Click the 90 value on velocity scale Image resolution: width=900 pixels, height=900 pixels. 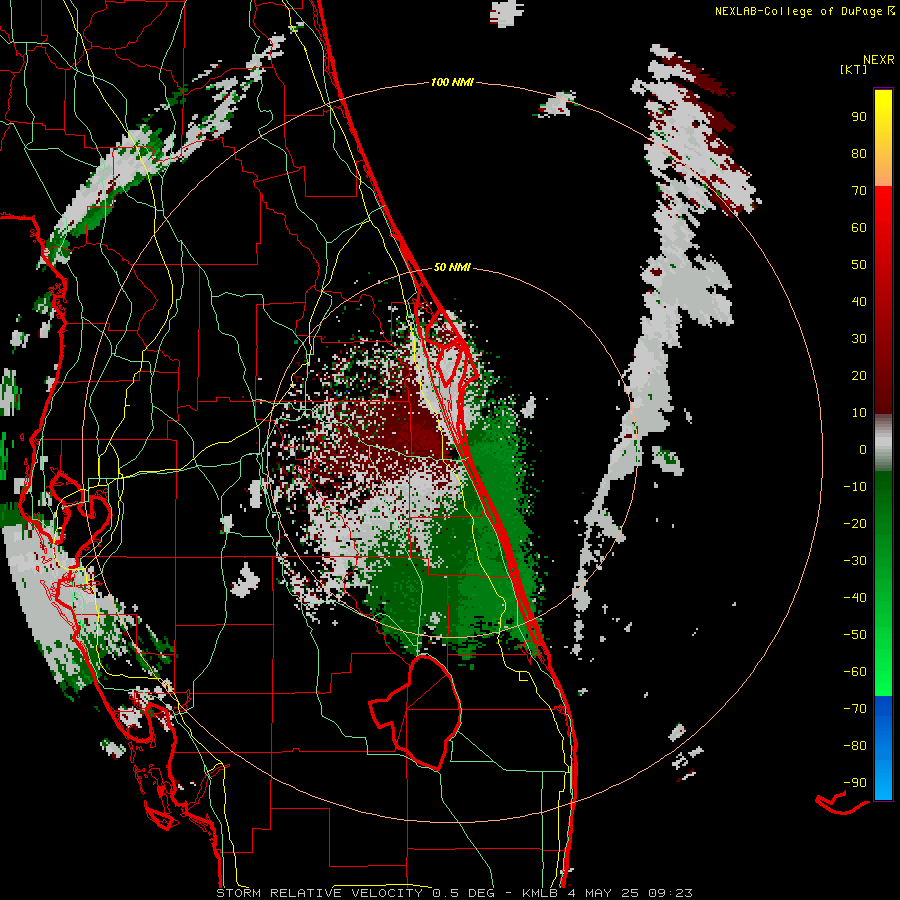click(859, 117)
